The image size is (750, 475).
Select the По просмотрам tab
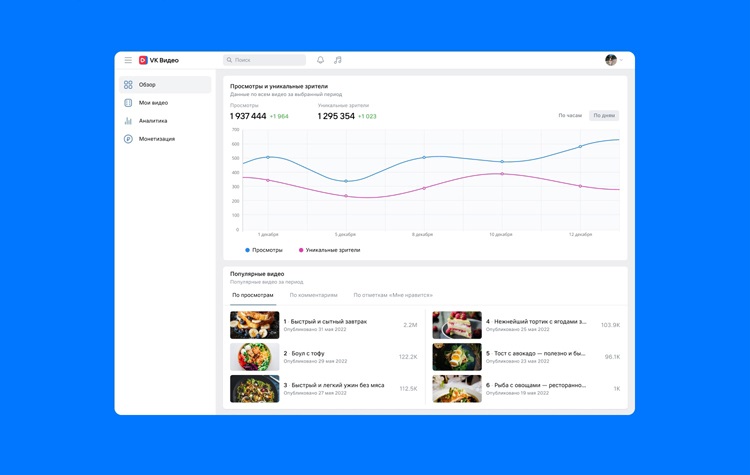[x=253, y=295]
